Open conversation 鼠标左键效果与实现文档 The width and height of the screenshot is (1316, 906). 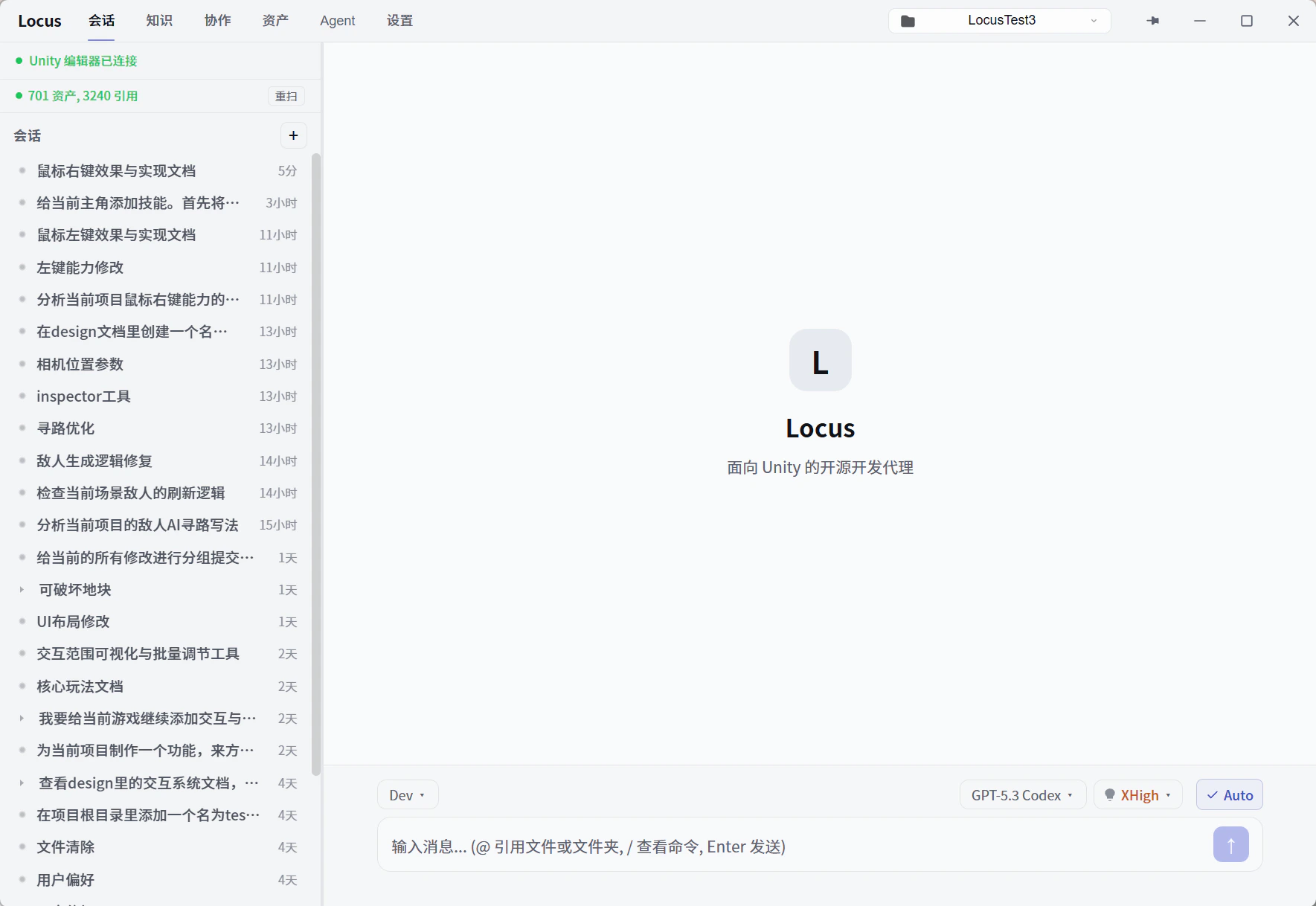click(x=158, y=235)
